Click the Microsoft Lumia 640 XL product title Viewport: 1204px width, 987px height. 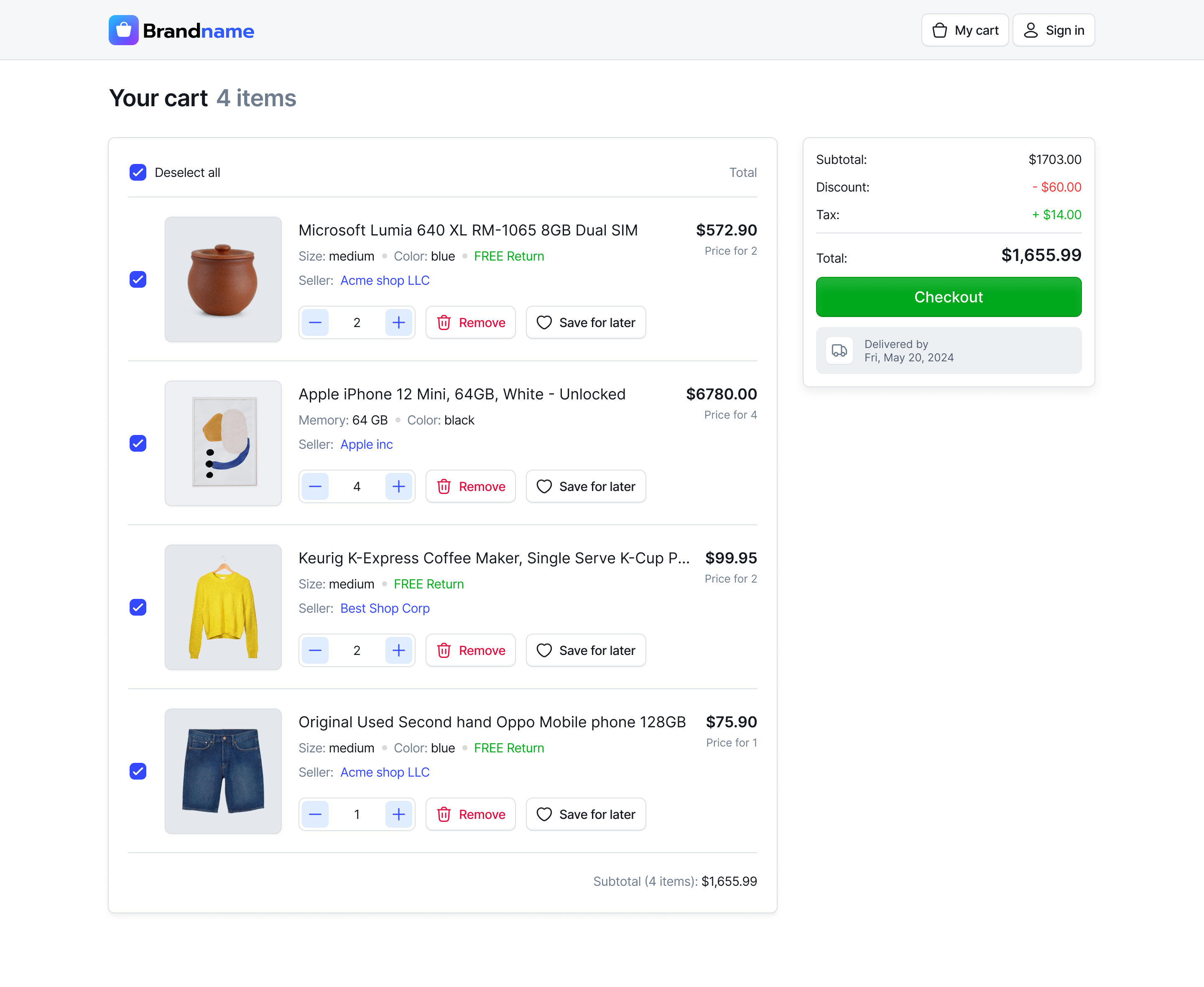point(468,230)
